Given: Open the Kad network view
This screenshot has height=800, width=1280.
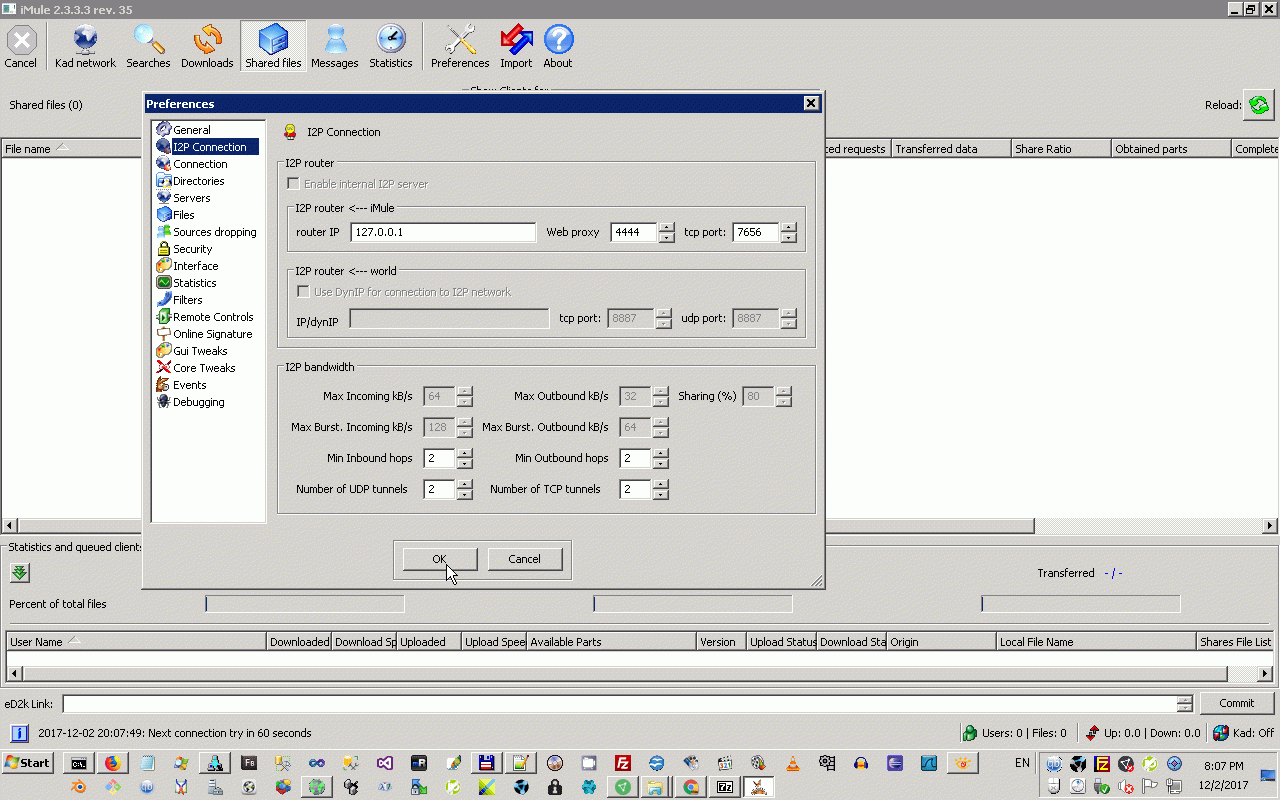Looking at the screenshot, I should click(x=85, y=47).
